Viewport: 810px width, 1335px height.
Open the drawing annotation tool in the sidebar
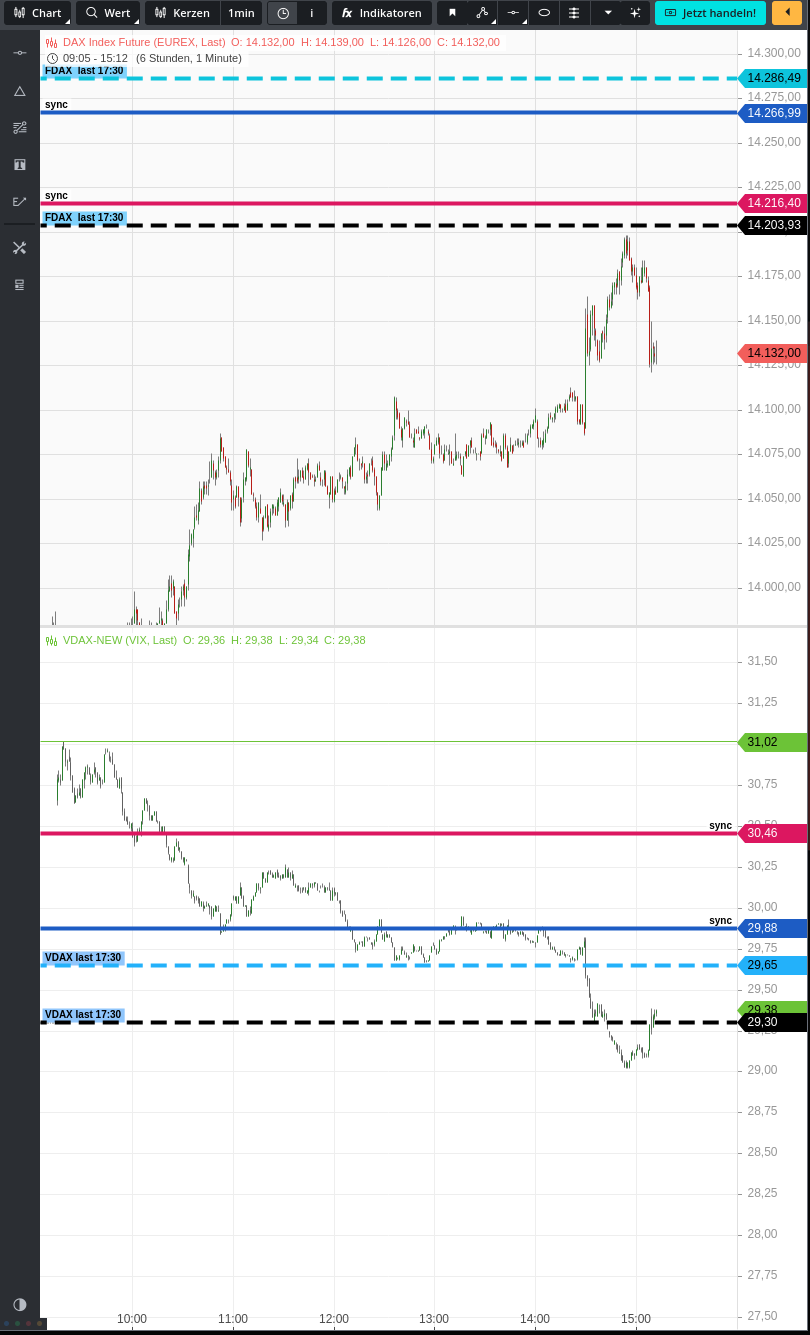(19, 127)
